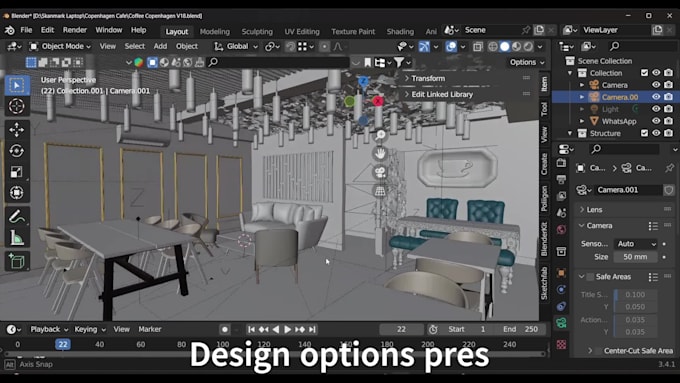Switch to UV Editing workspace tab

302,31
